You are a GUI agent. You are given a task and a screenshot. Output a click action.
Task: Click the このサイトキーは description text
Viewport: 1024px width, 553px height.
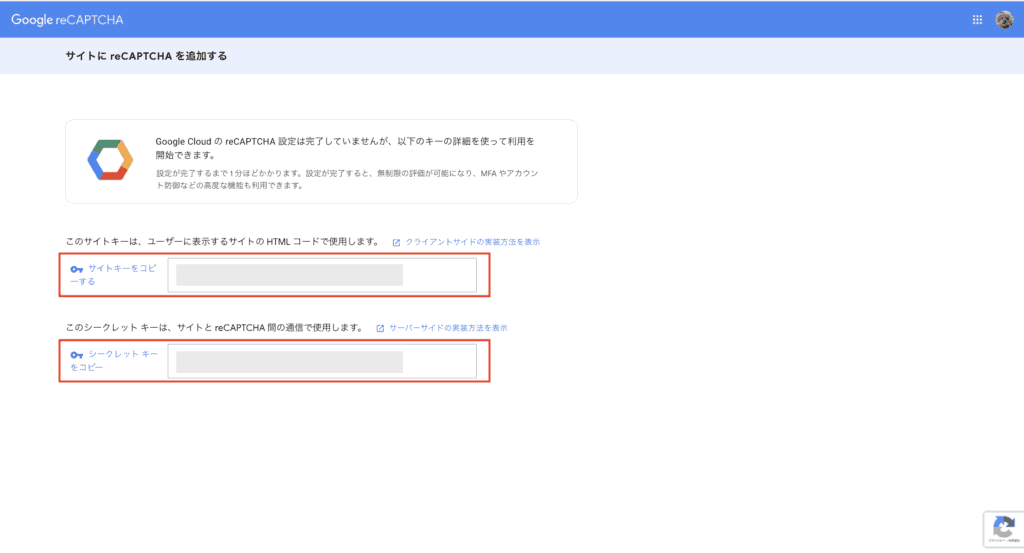(x=222, y=242)
